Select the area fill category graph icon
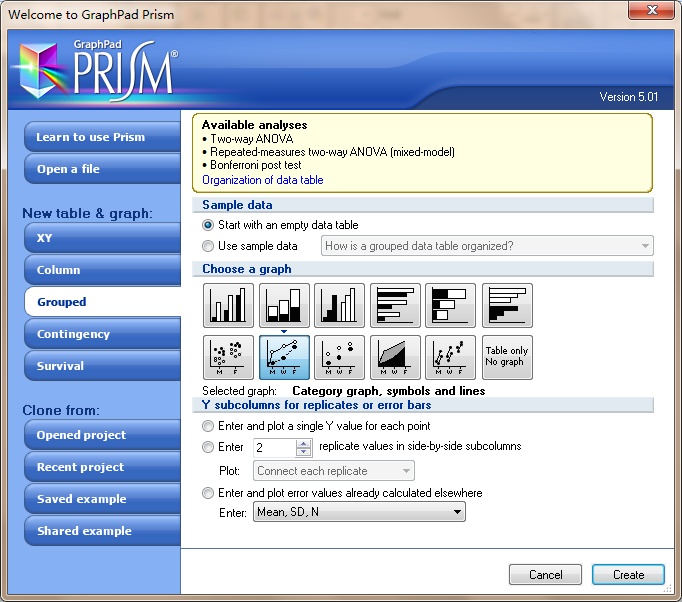This screenshot has height=602, width=682. pos(395,357)
